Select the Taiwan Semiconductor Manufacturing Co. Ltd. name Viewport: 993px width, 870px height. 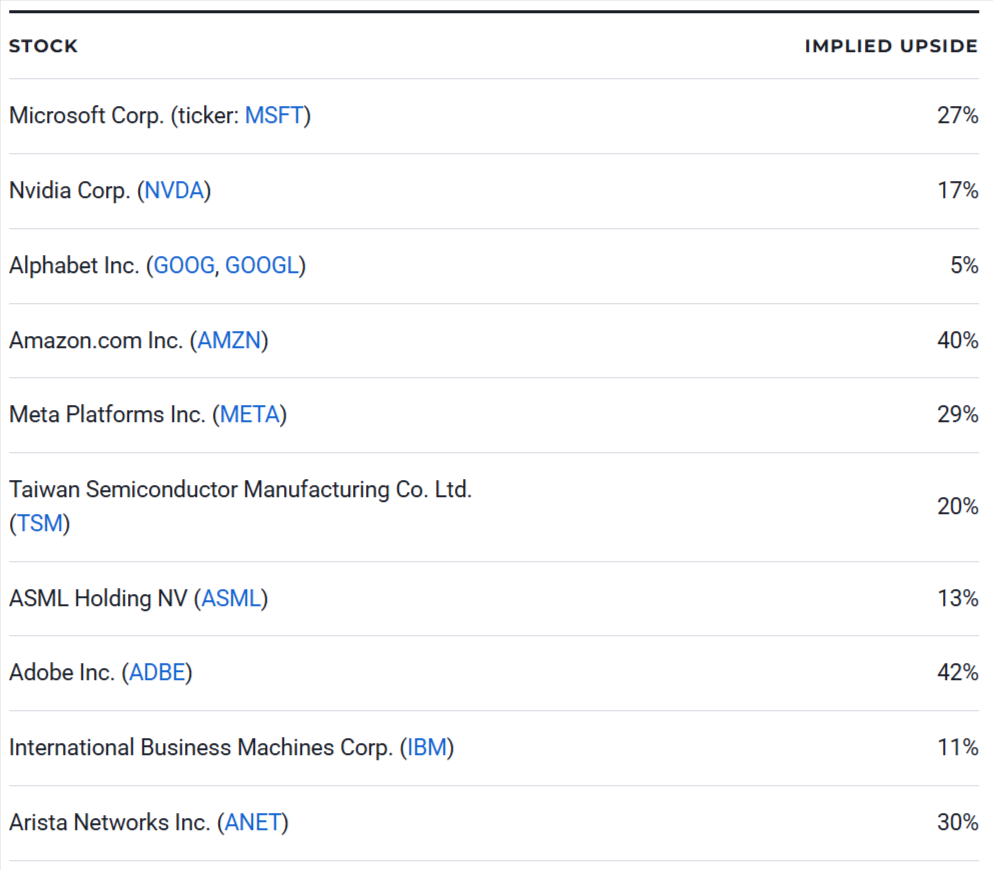pyautogui.click(x=241, y=489)
